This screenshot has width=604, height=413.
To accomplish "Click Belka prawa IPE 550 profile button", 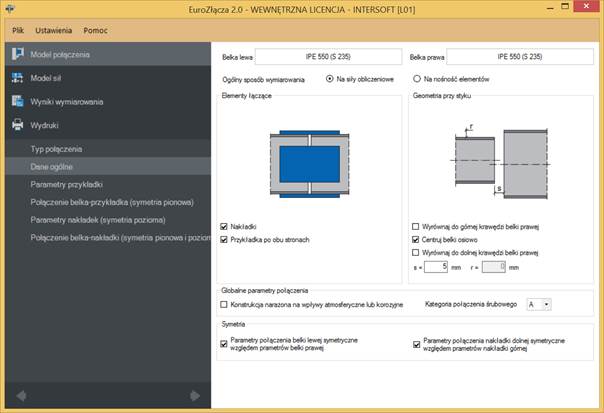I will (x=520, y=57).
